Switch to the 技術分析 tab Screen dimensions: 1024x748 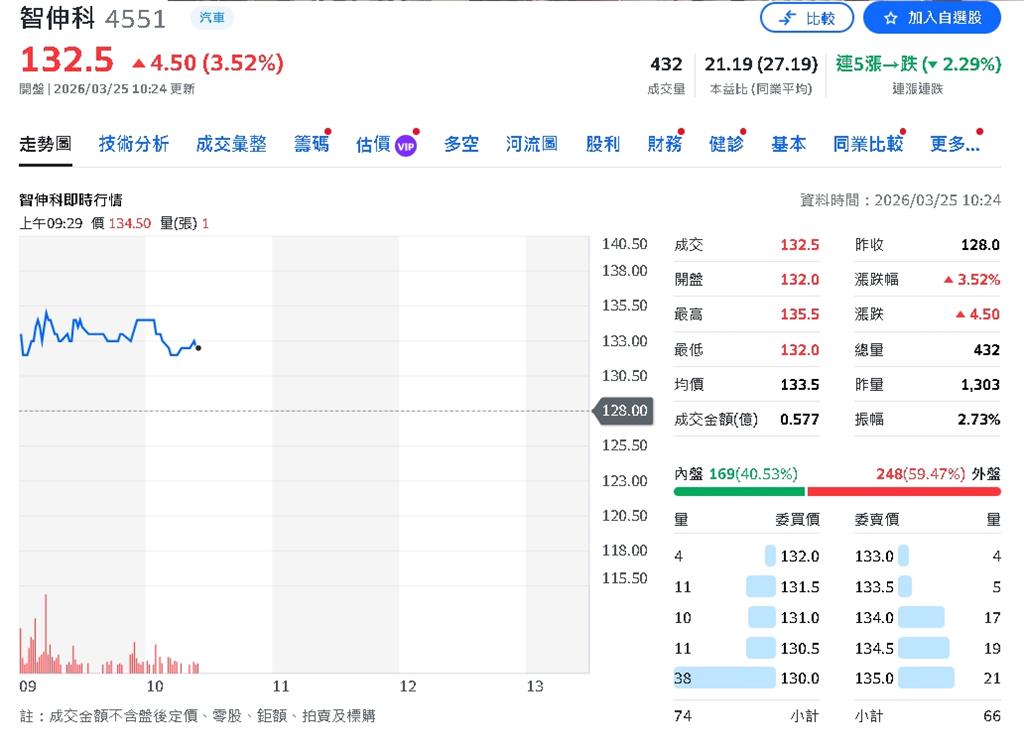coord(134,144)
